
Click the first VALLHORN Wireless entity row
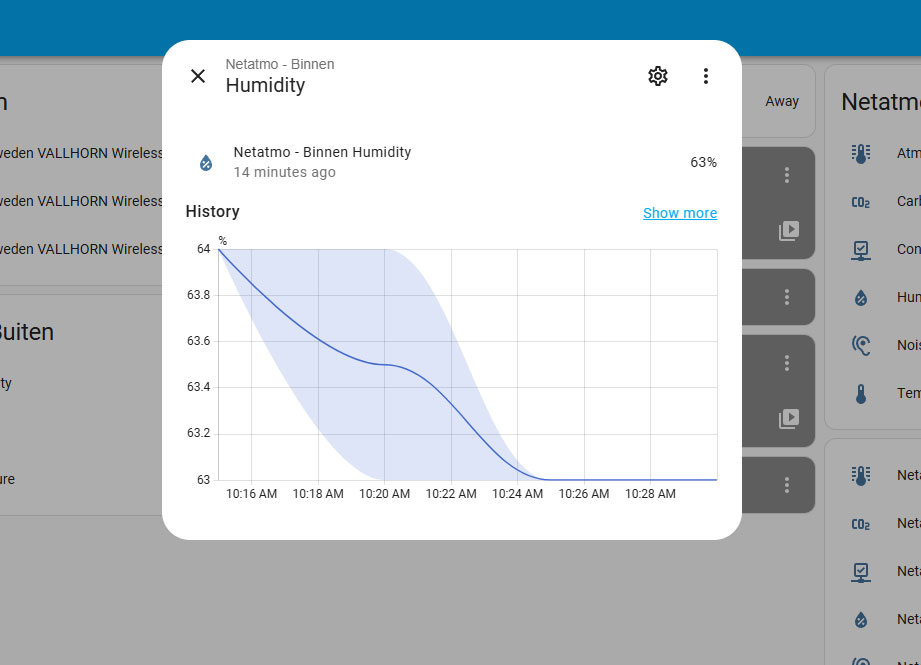click(x=81, y=153)
